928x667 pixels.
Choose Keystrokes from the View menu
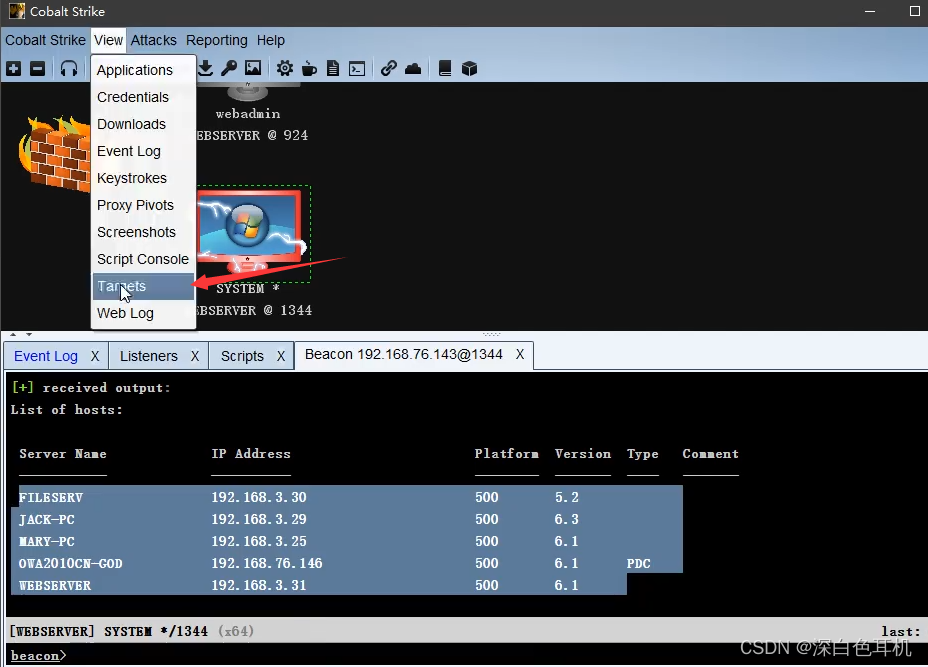pyautogui.click(x=143, y=178)
